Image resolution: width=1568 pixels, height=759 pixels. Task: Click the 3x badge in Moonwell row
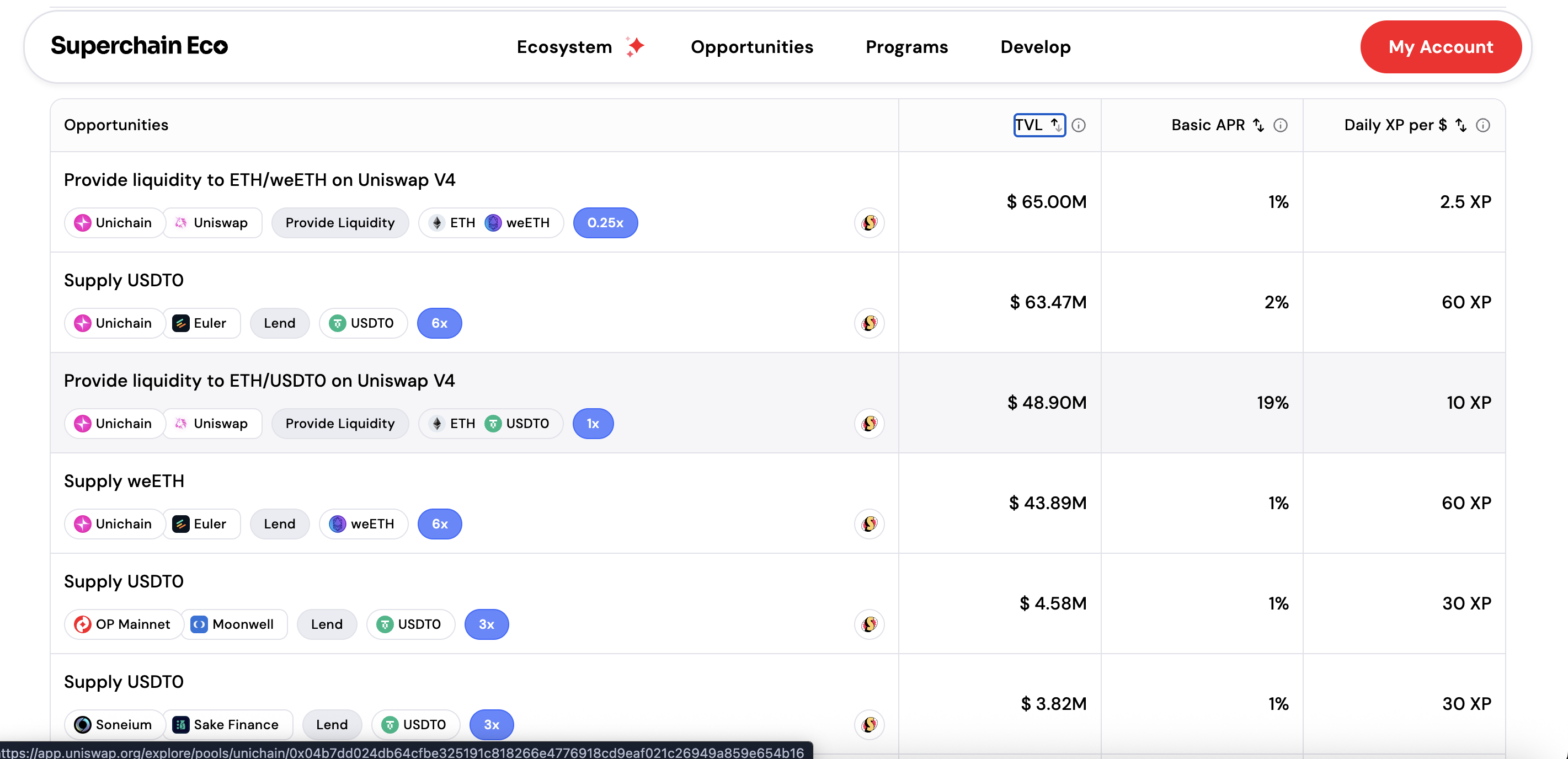click(487, 624)
